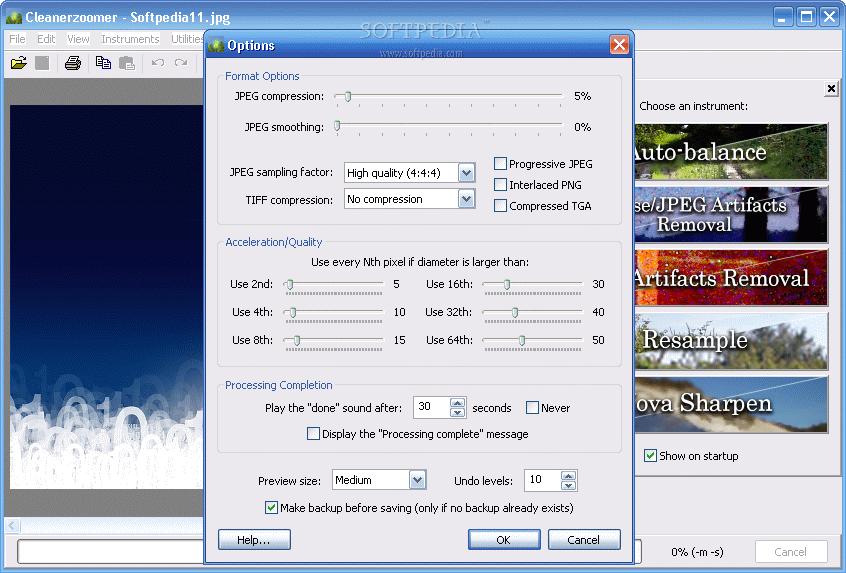Click the Cleanerzoomer title bar icon

point(14,17)
